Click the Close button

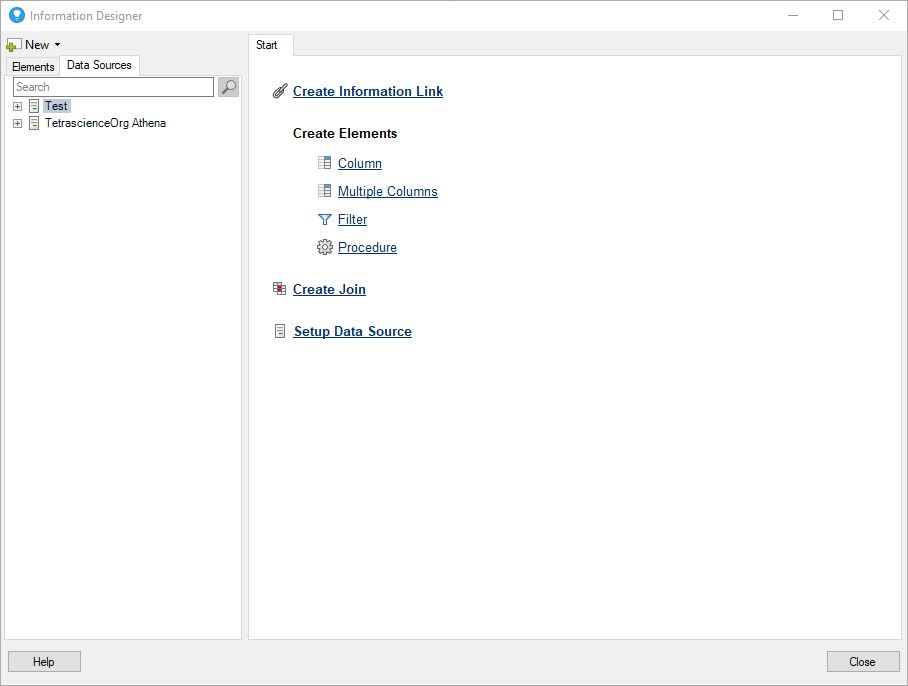click(862, 661)
